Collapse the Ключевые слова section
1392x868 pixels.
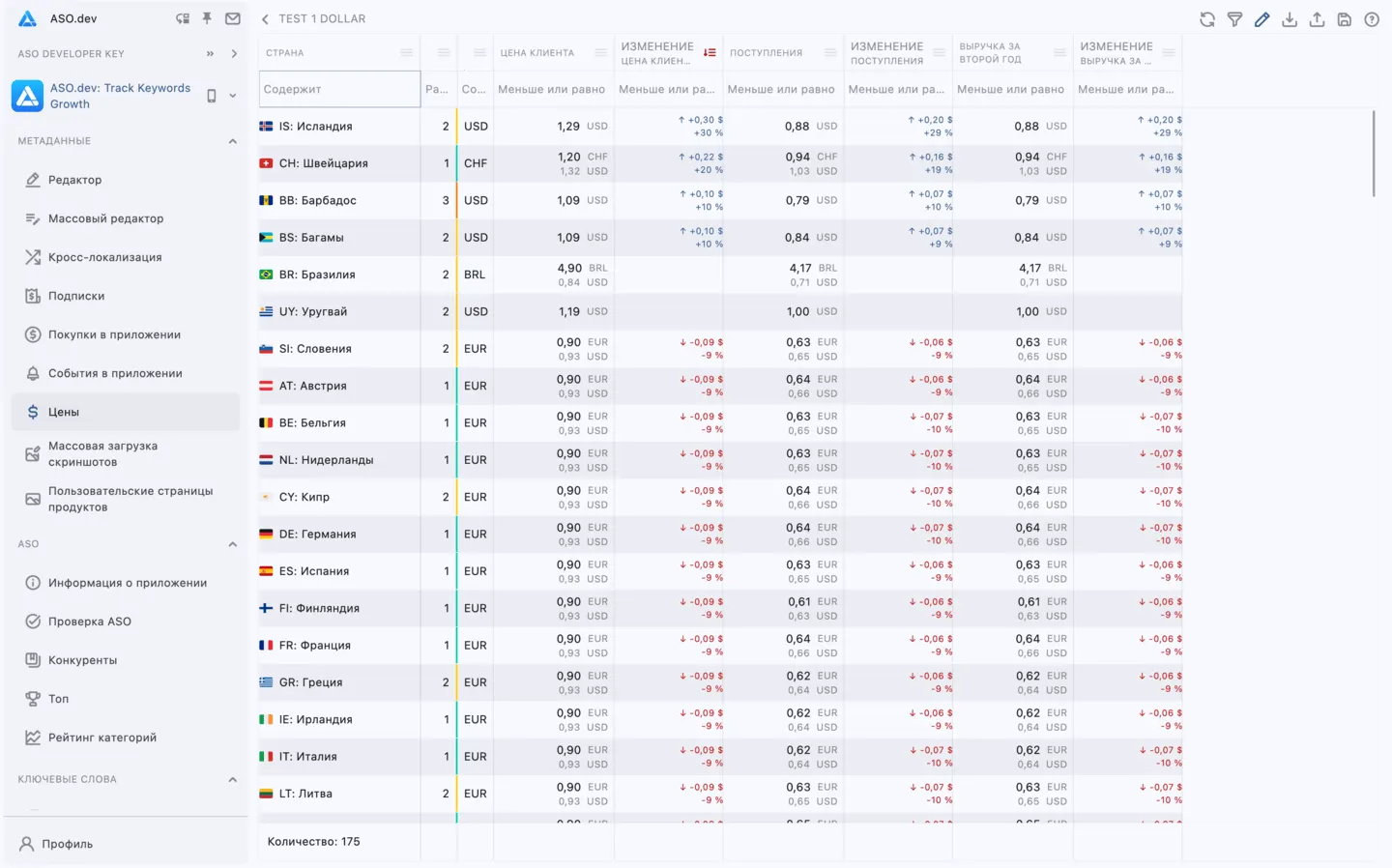[x=232, y=779]
